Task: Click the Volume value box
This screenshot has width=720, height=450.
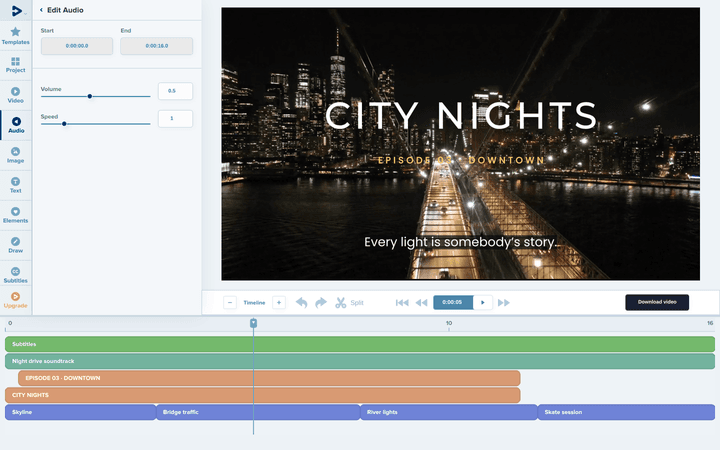Action: click(175, 91)
